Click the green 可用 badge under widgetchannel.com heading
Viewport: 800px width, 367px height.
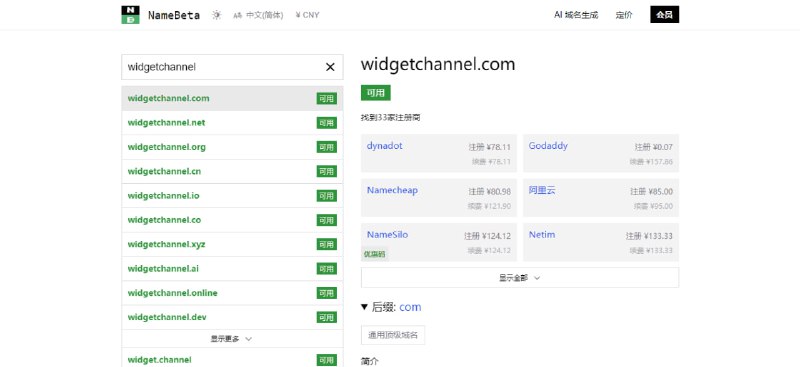376,93
